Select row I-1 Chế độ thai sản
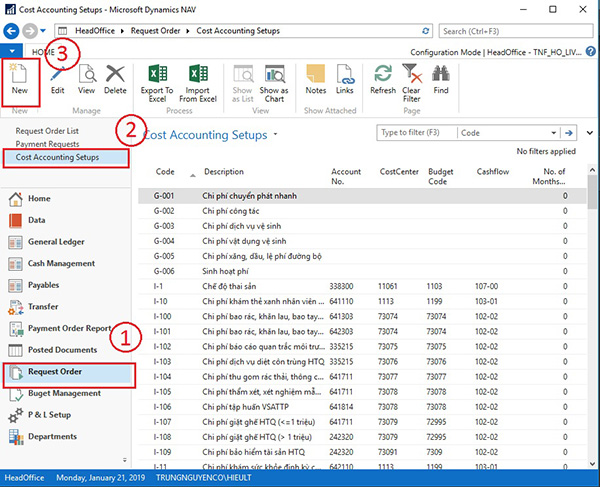The height and width of the screenshot is (487, 600). tap(362, 286)
